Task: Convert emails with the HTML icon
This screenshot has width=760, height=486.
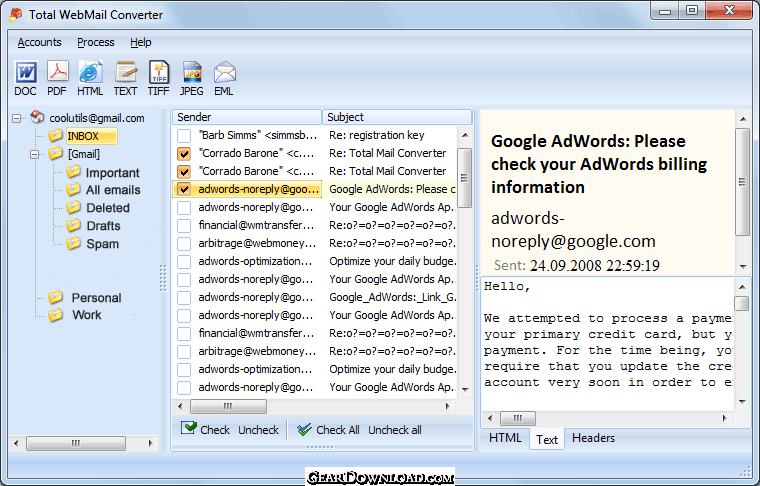Action: (91, 73)
